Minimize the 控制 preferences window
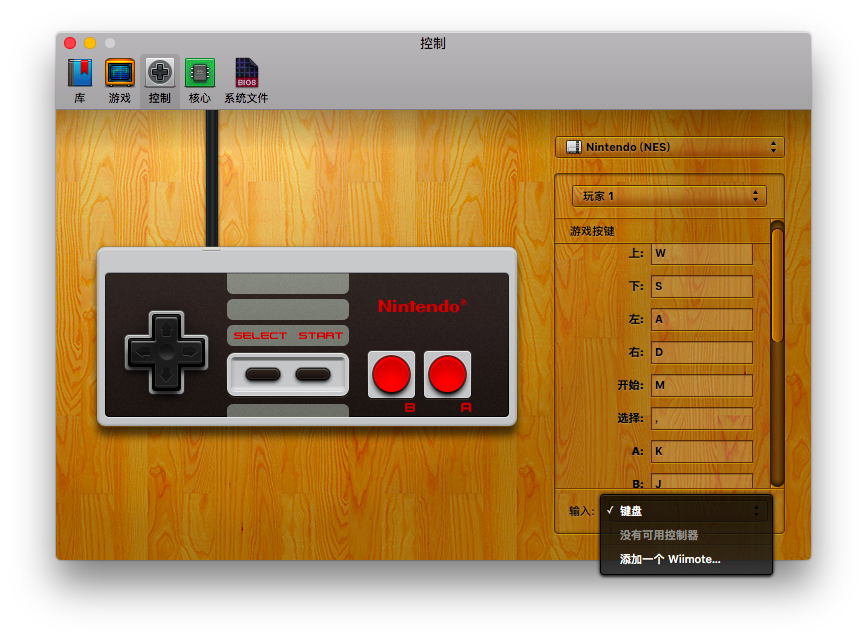Screen dimensions: 867x640 [x=90, y=43]
